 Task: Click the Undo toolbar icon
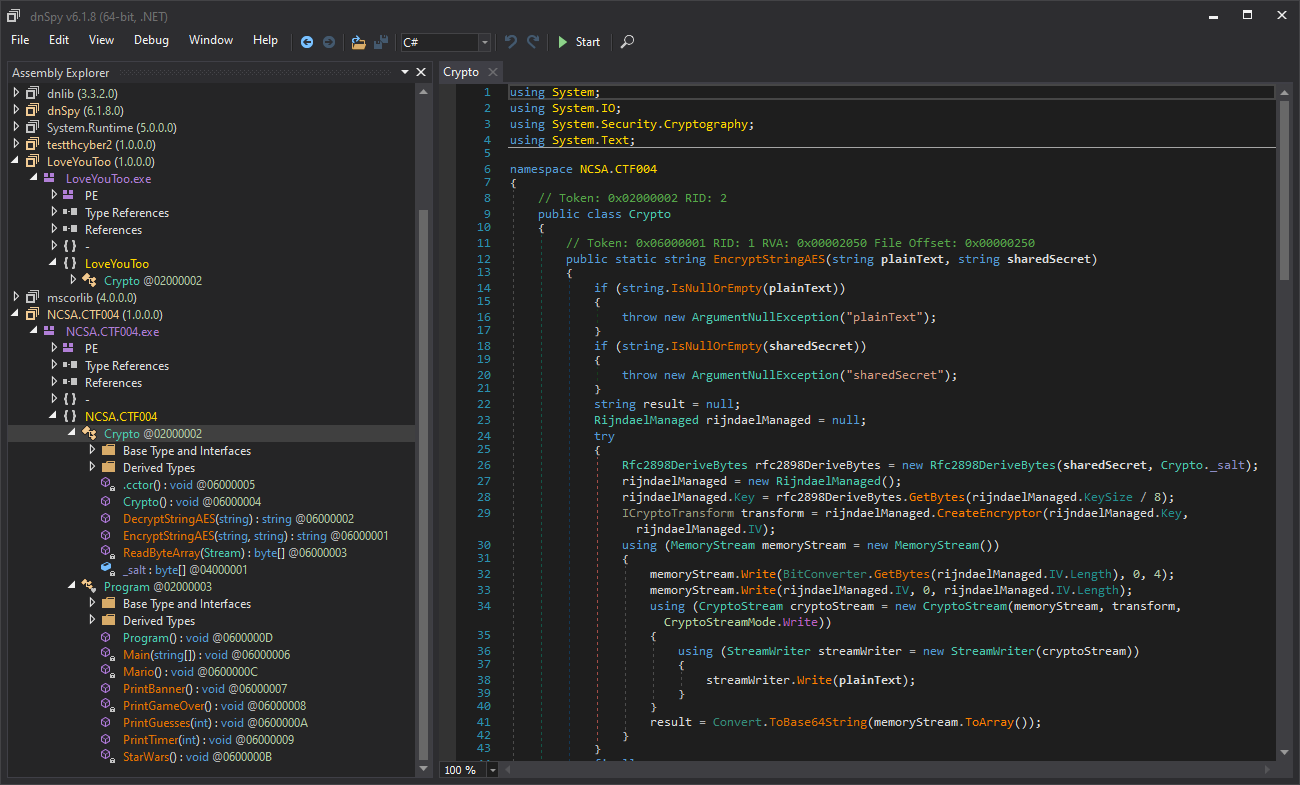click(511, 42)
